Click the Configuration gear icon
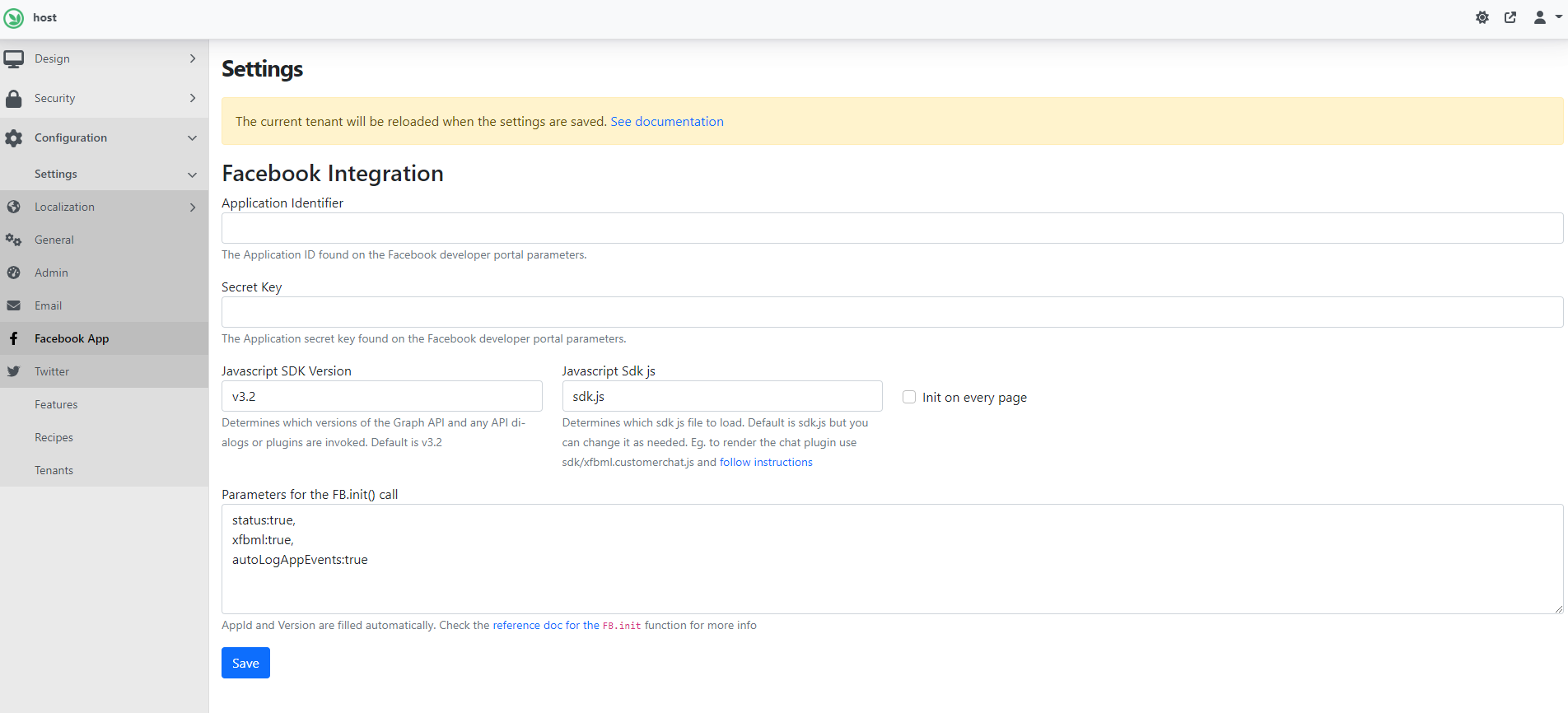The image size is (1568, 713). (13, 138)
